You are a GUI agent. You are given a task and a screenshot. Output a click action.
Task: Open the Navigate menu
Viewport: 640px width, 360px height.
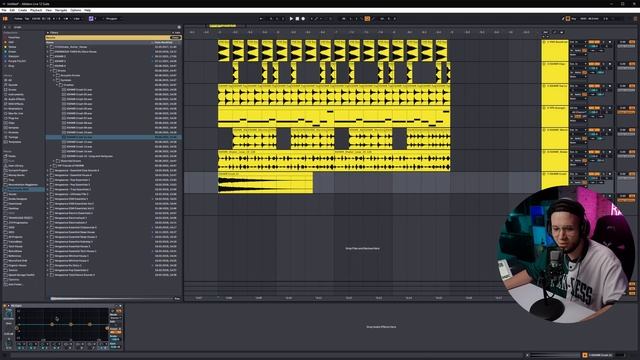pos(61,10)
